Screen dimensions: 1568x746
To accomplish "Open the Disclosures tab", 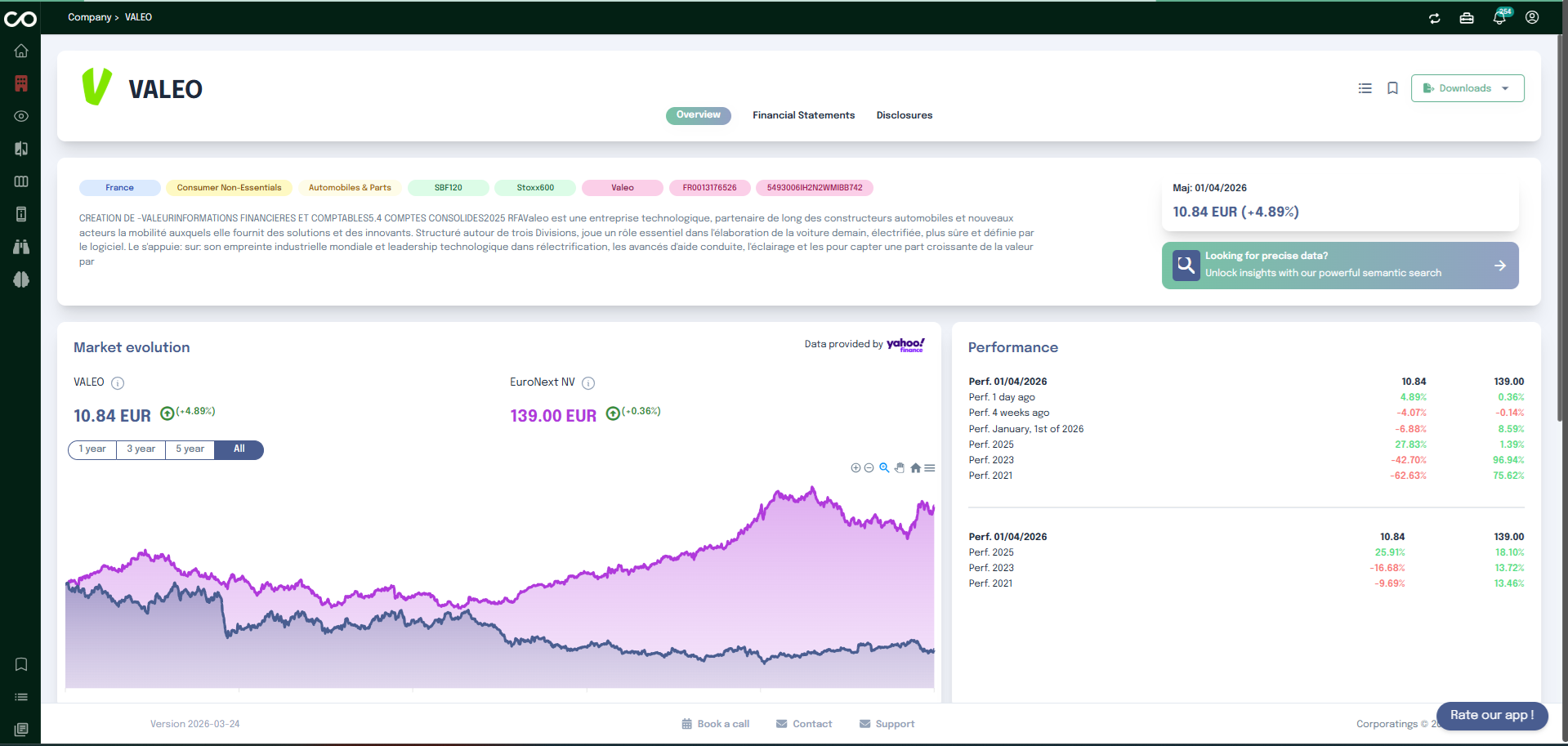I will (x=904, y=115).
